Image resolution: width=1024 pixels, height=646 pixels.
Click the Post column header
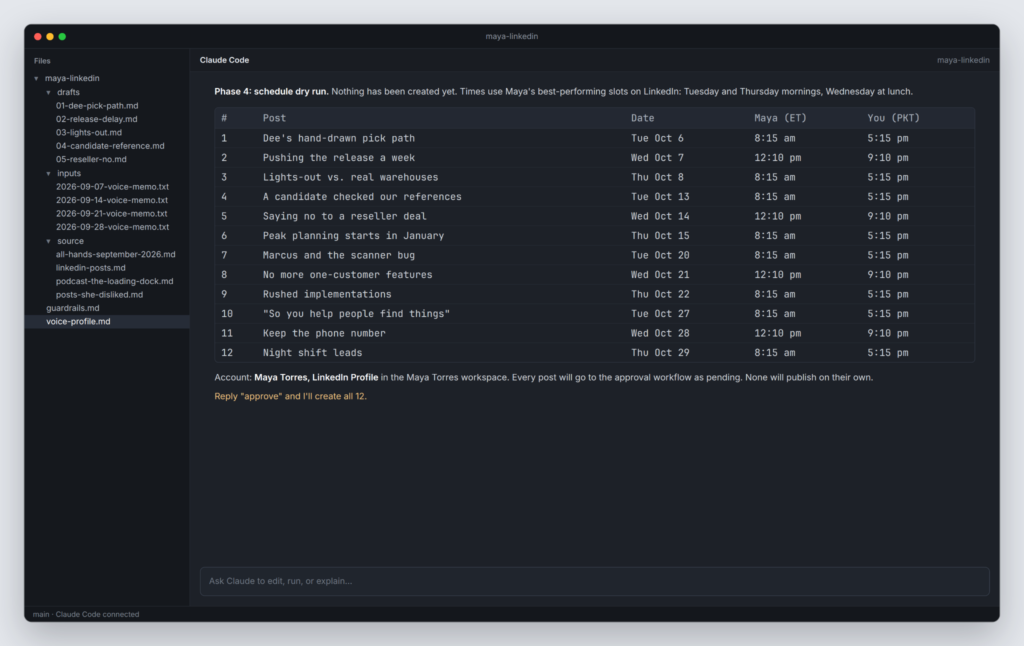[274, 118]
